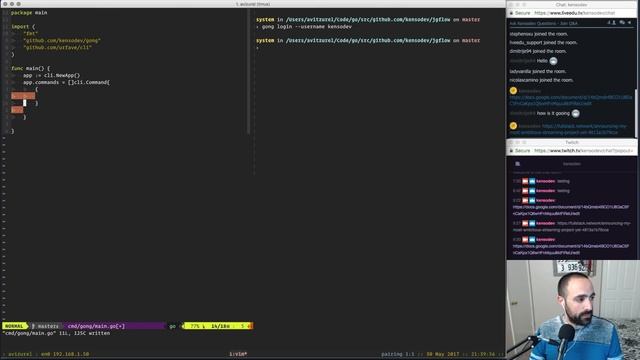
Task: Click the NORMAL mode indicator in Vim status line
Action: click(14, 326)
